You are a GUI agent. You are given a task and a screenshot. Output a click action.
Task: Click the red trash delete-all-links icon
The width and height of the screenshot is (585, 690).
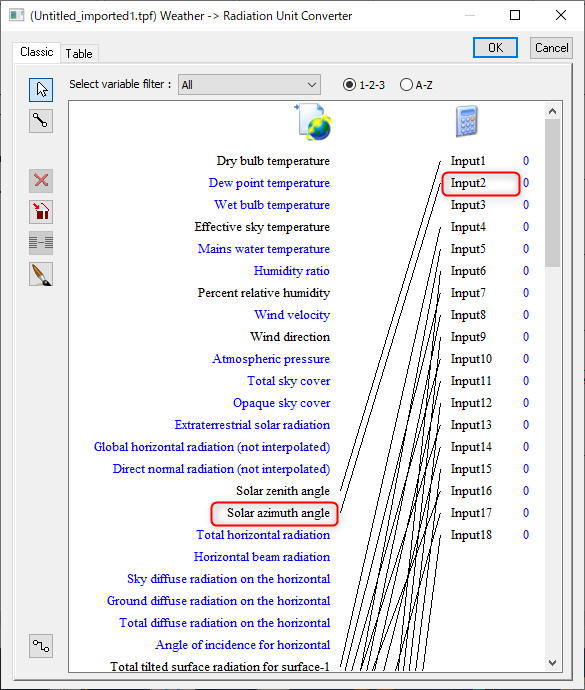pyautogui.click(x=41, y=212)
